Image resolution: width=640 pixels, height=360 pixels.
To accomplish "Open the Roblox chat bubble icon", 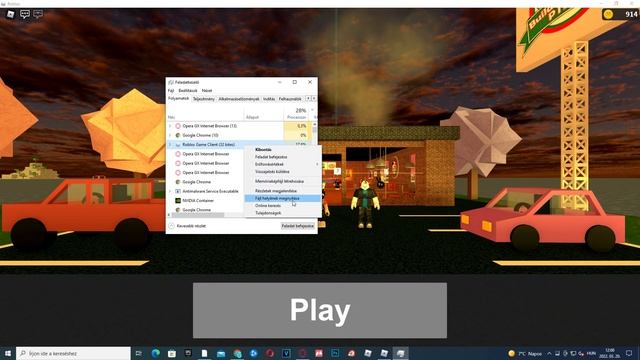I will [25, 14].
